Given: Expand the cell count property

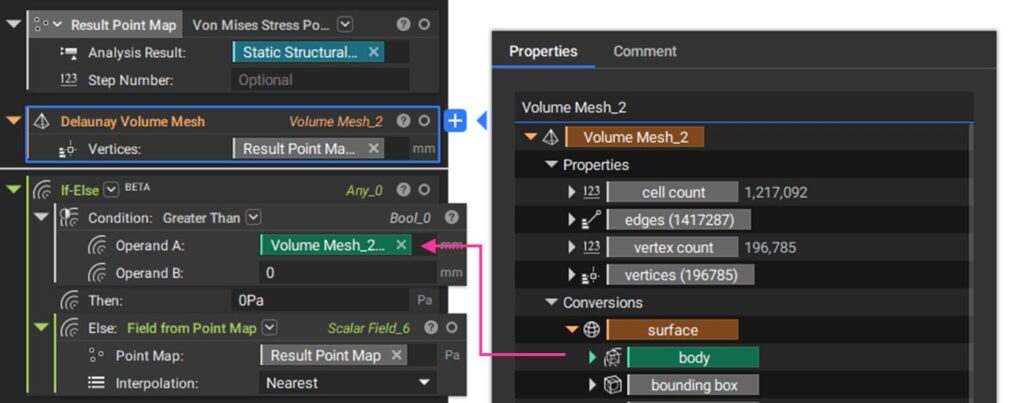Looking at the screenshot, I should click(573, 193).
